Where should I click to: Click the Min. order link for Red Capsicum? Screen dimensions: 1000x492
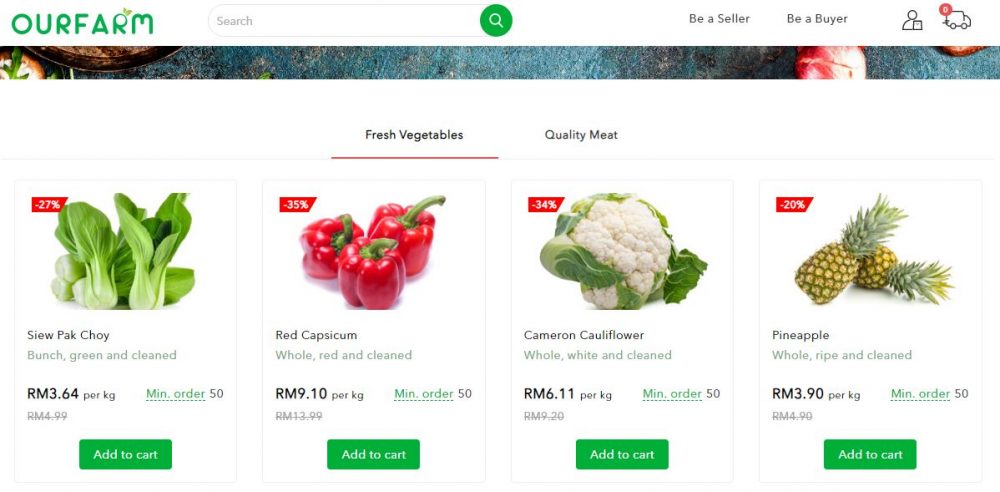pos(423,394)
